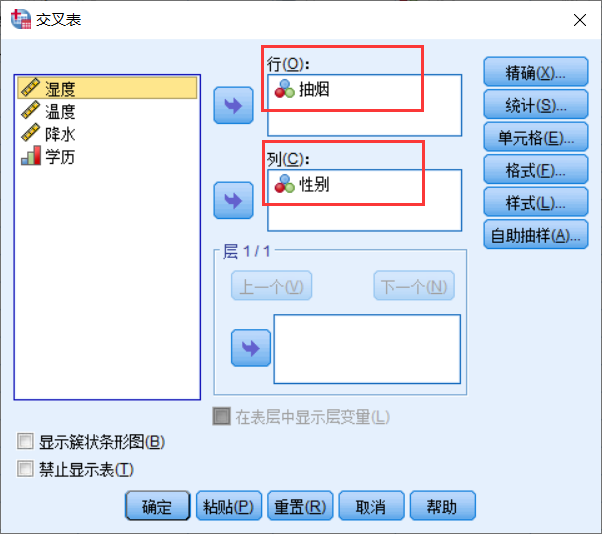This screenshot has height=534, width=602.
Task: Open the 自助抽样(A) dialog
Action: pyautogui.click(x=536, y=235)
